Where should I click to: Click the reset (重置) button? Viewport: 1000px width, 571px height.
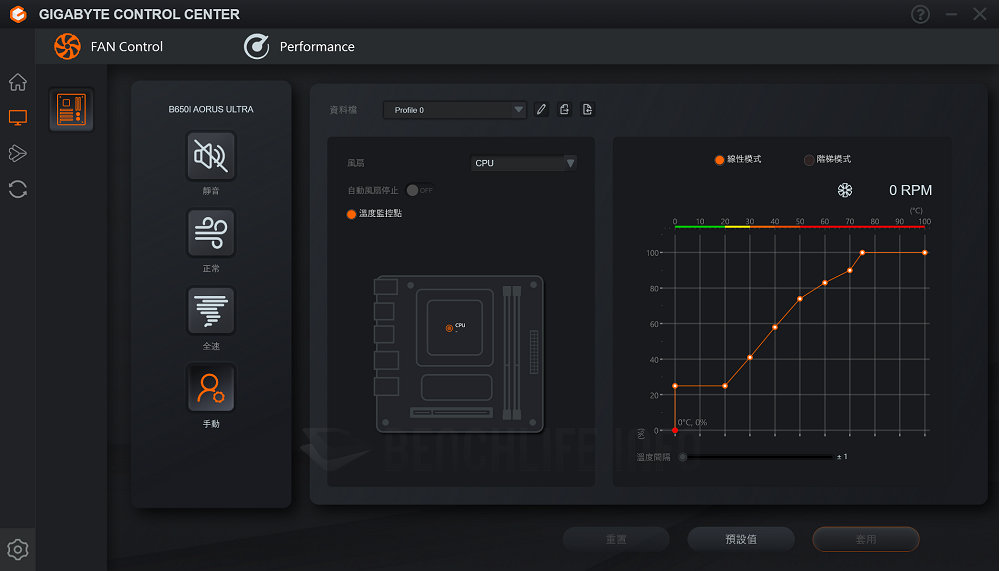(x=616, y=539)
